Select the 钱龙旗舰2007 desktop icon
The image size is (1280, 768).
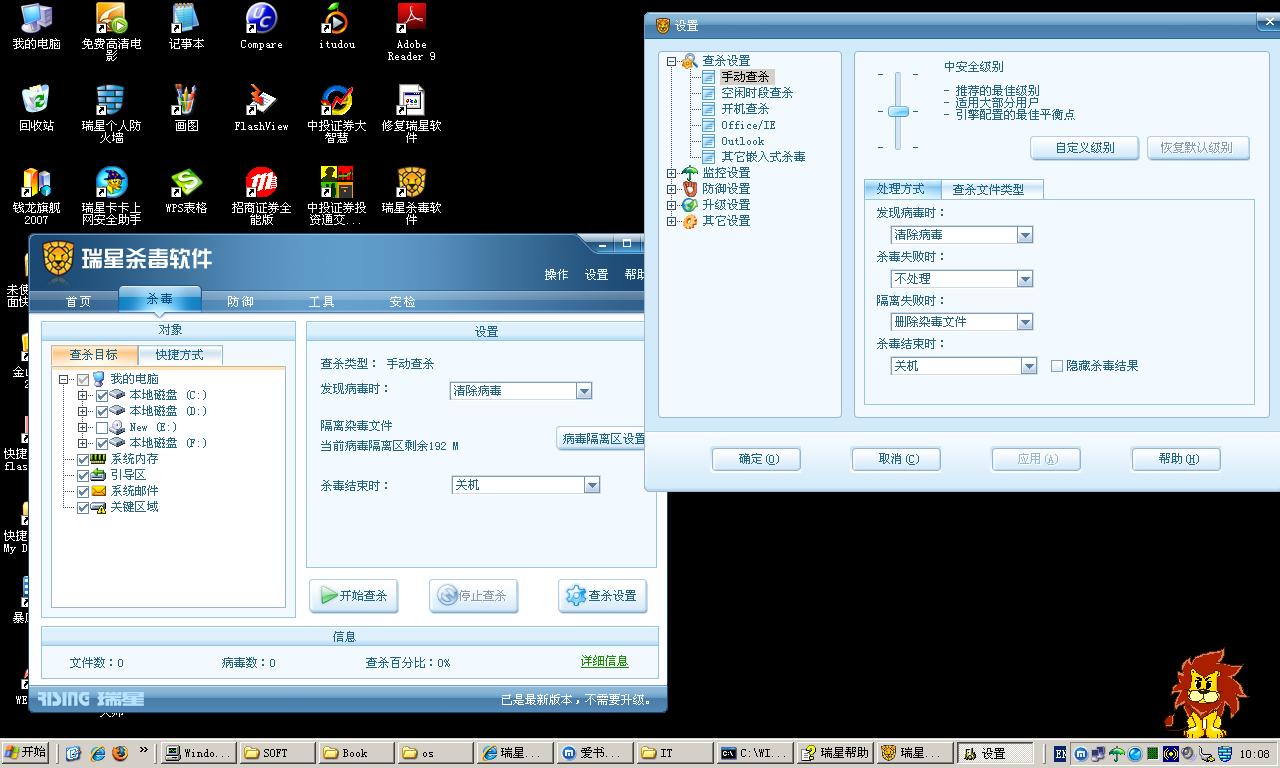[x=36, y=196]
